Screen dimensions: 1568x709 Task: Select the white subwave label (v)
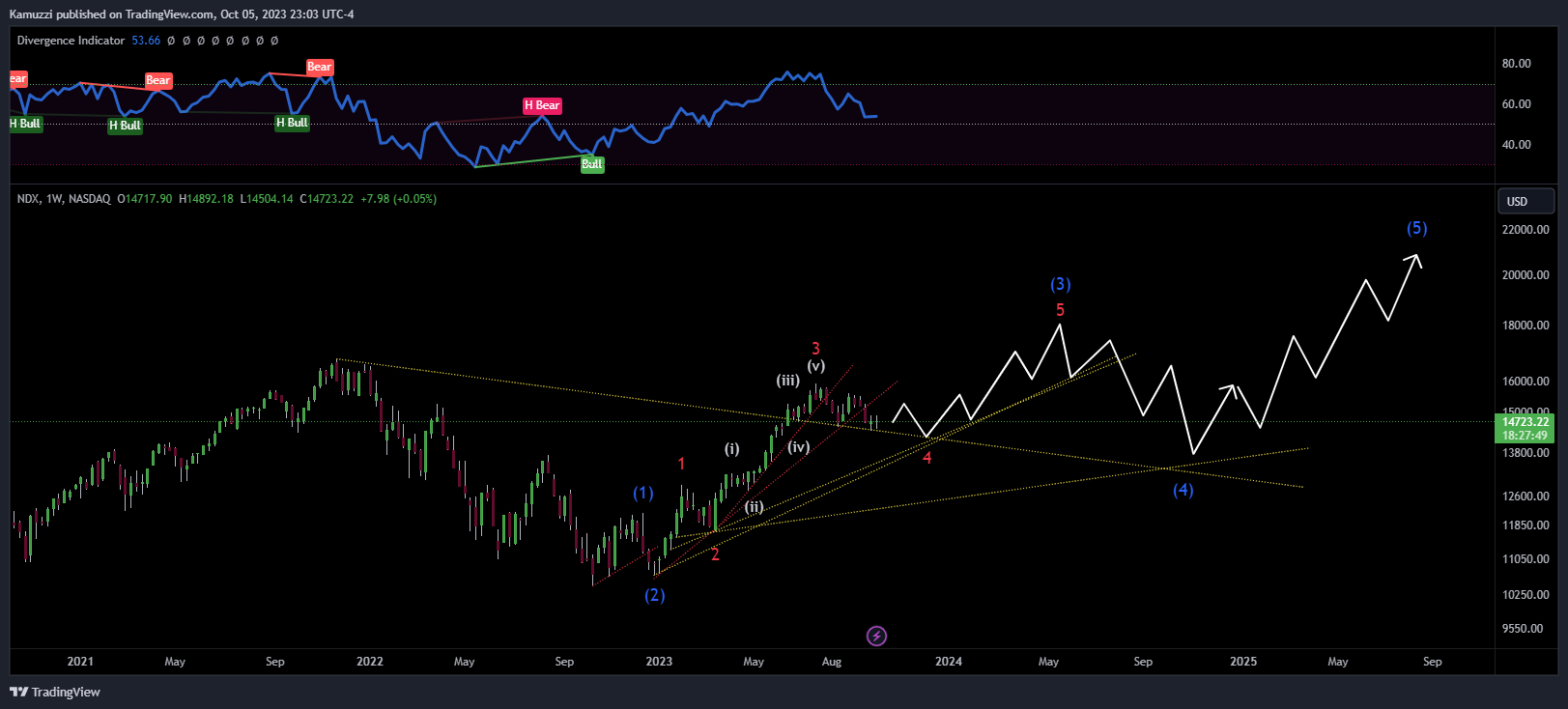click(x=816, y=365)
